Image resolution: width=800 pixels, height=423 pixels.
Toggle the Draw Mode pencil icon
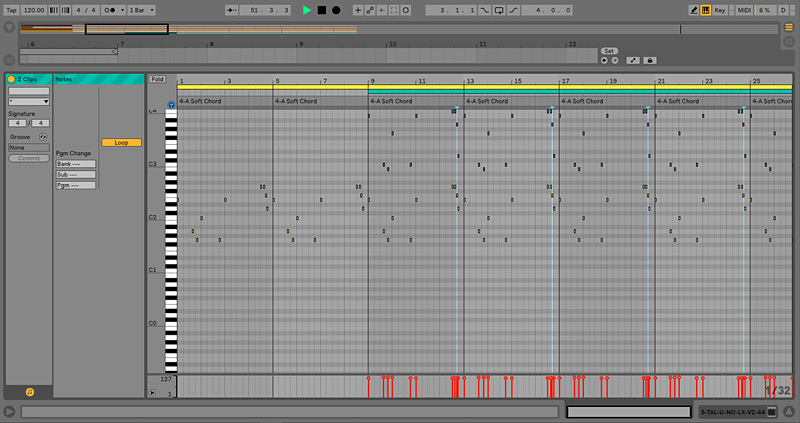[x=695, y=10]
